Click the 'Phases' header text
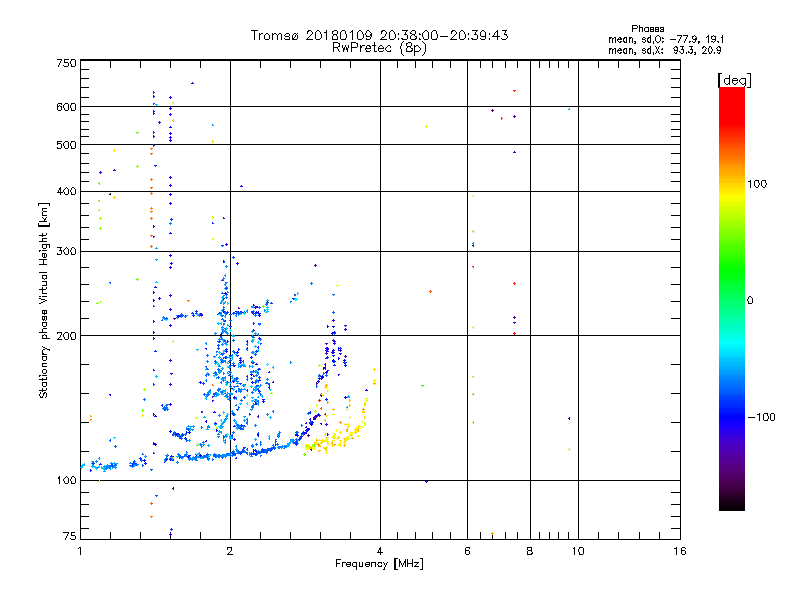This screenshot has height=600, width=800. (647, 29)
